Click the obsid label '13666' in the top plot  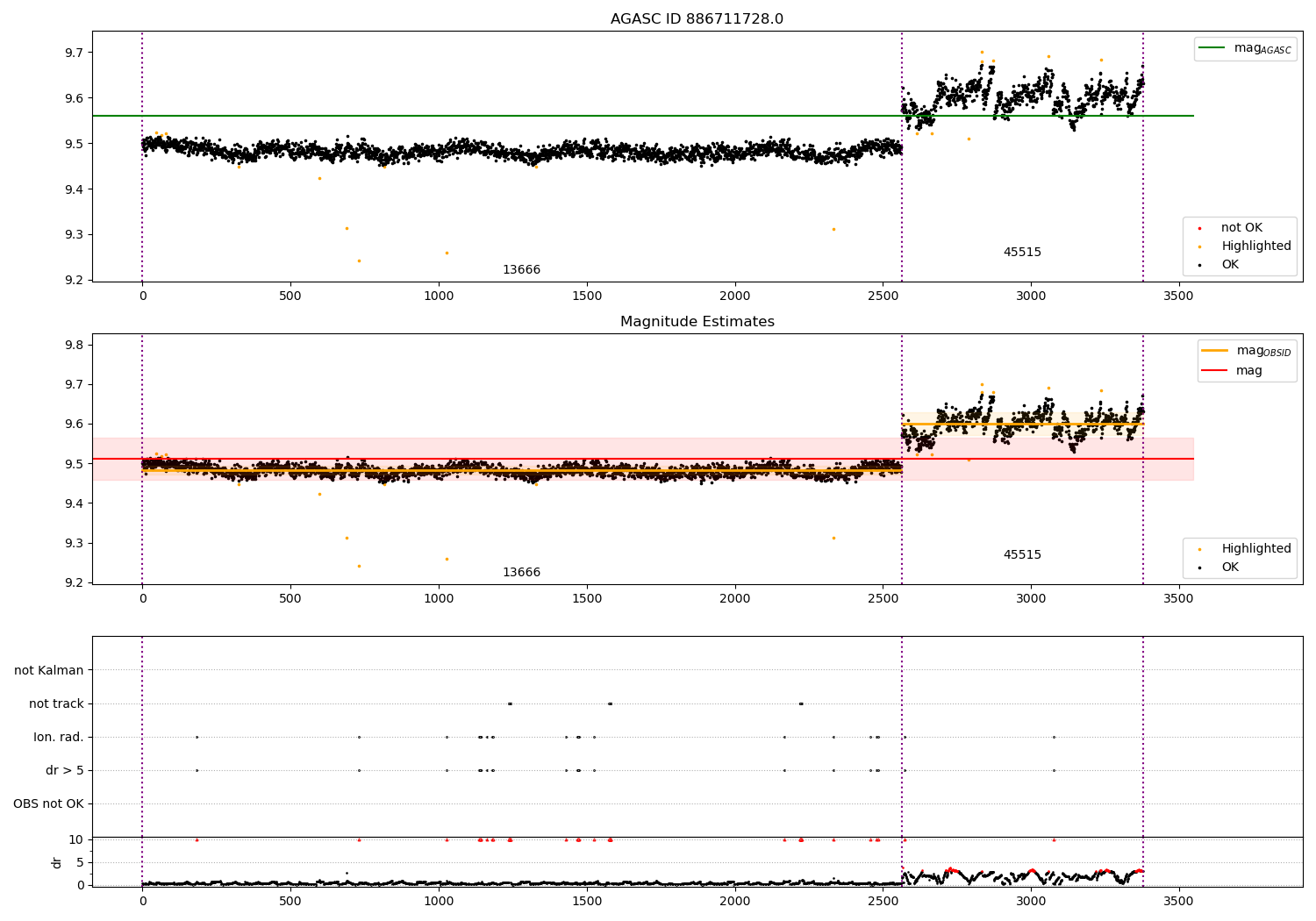(x=521, y=270)
